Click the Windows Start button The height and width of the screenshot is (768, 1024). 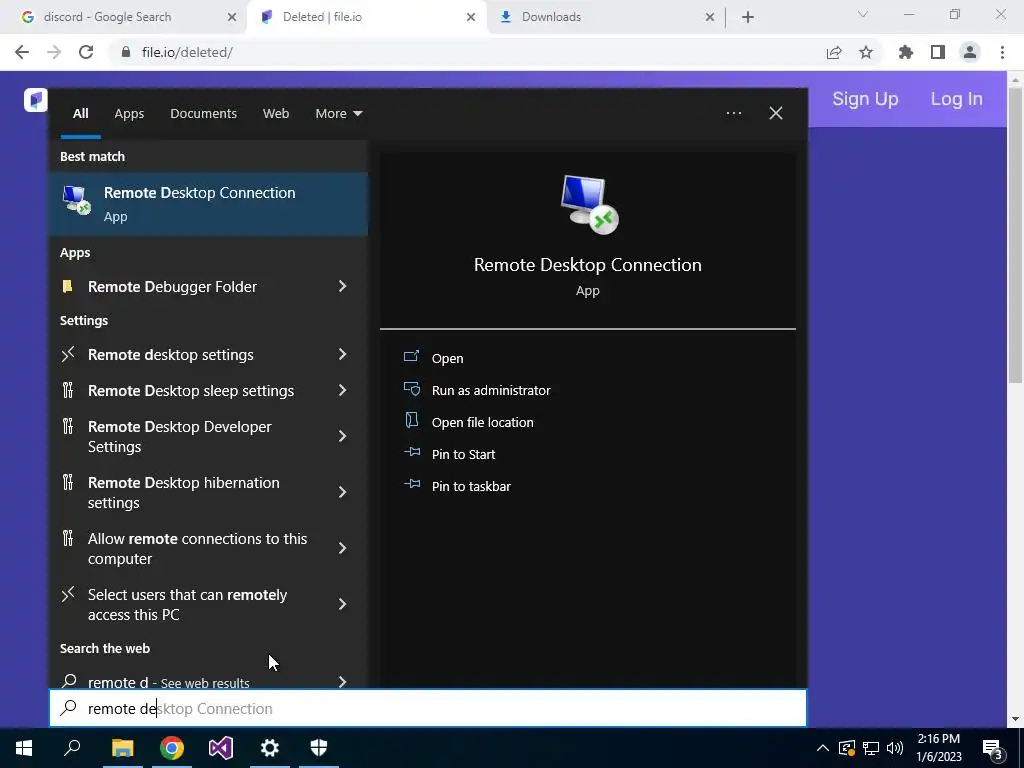24,748
